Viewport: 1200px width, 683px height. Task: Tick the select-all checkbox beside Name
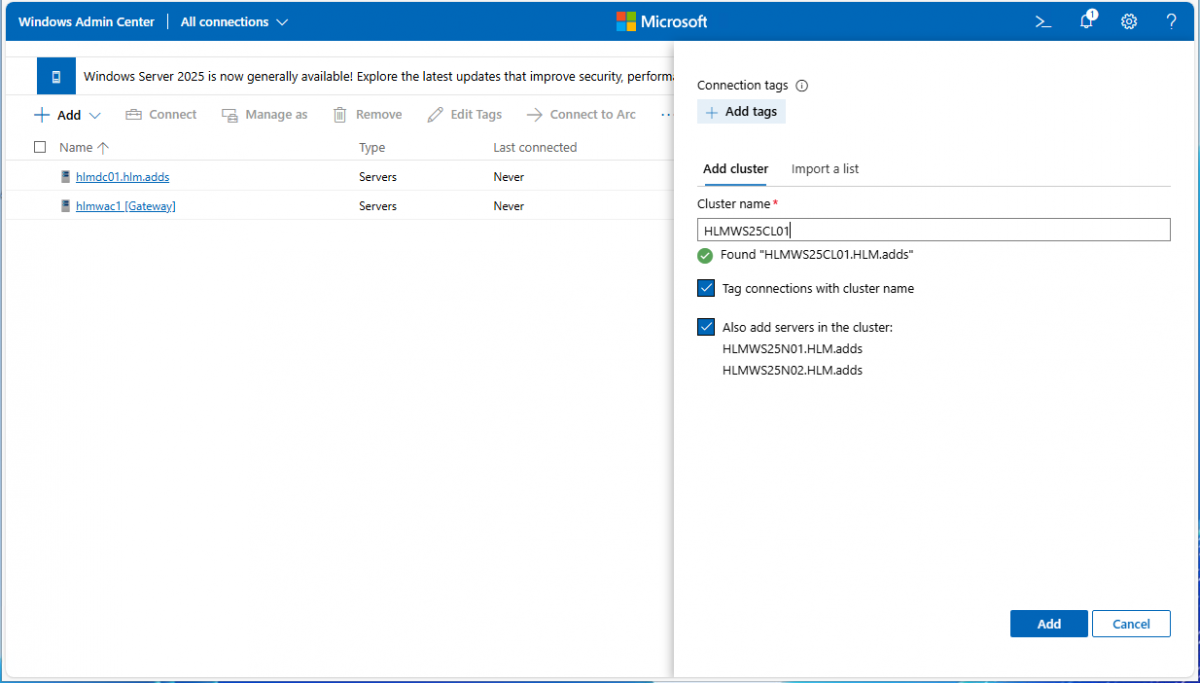pyautogui.click(x=40, y=147)
